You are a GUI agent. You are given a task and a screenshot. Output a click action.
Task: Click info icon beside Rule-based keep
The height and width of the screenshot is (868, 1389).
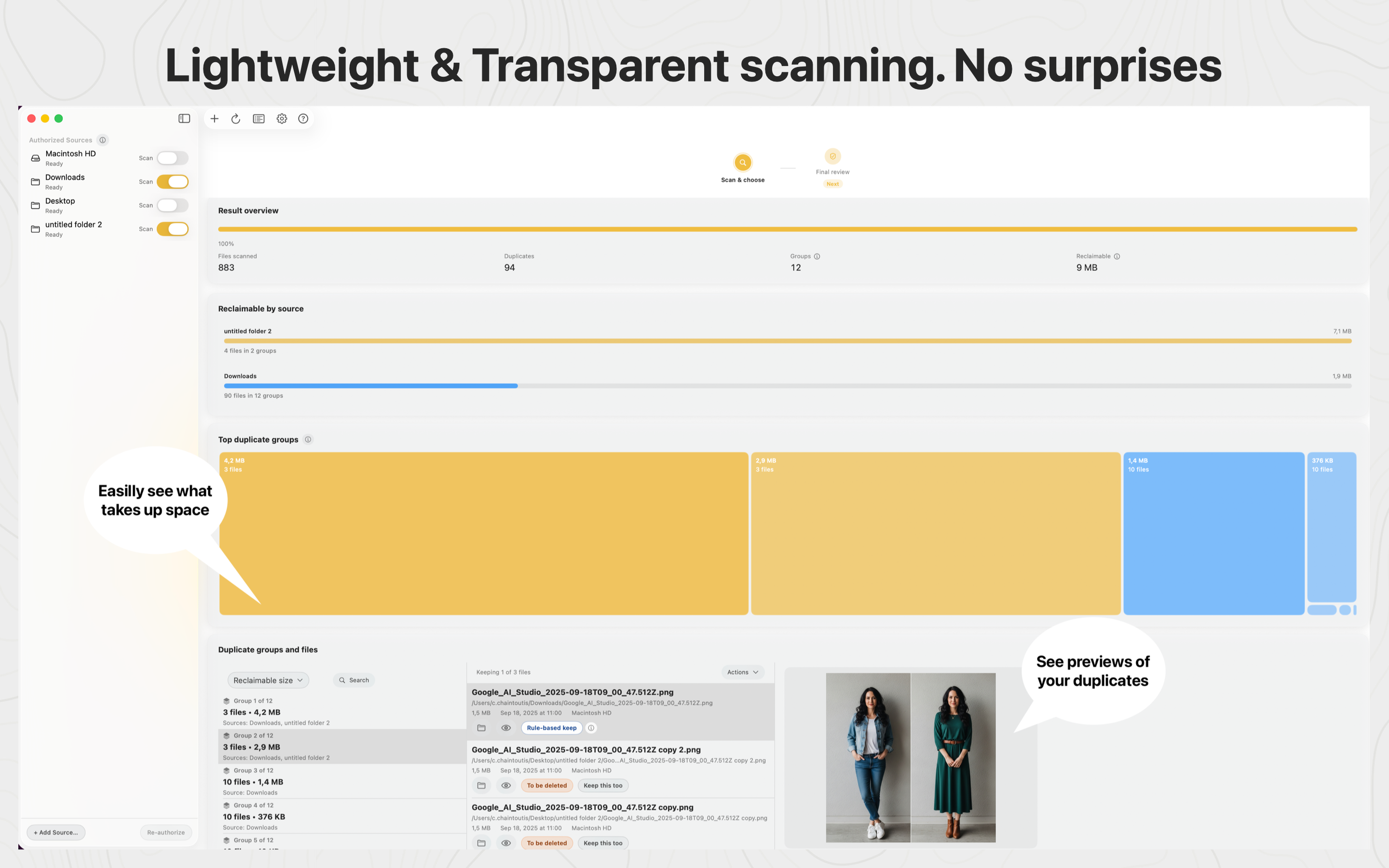[x=591, y=728]
